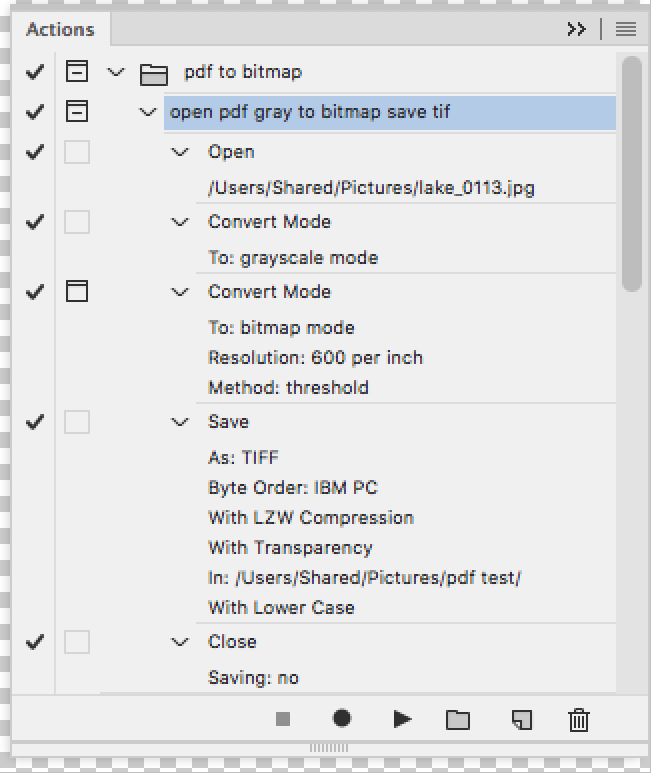Toggle the Close step checkmark
This screenshot has height=773, width=651.
tap(35, 642)
